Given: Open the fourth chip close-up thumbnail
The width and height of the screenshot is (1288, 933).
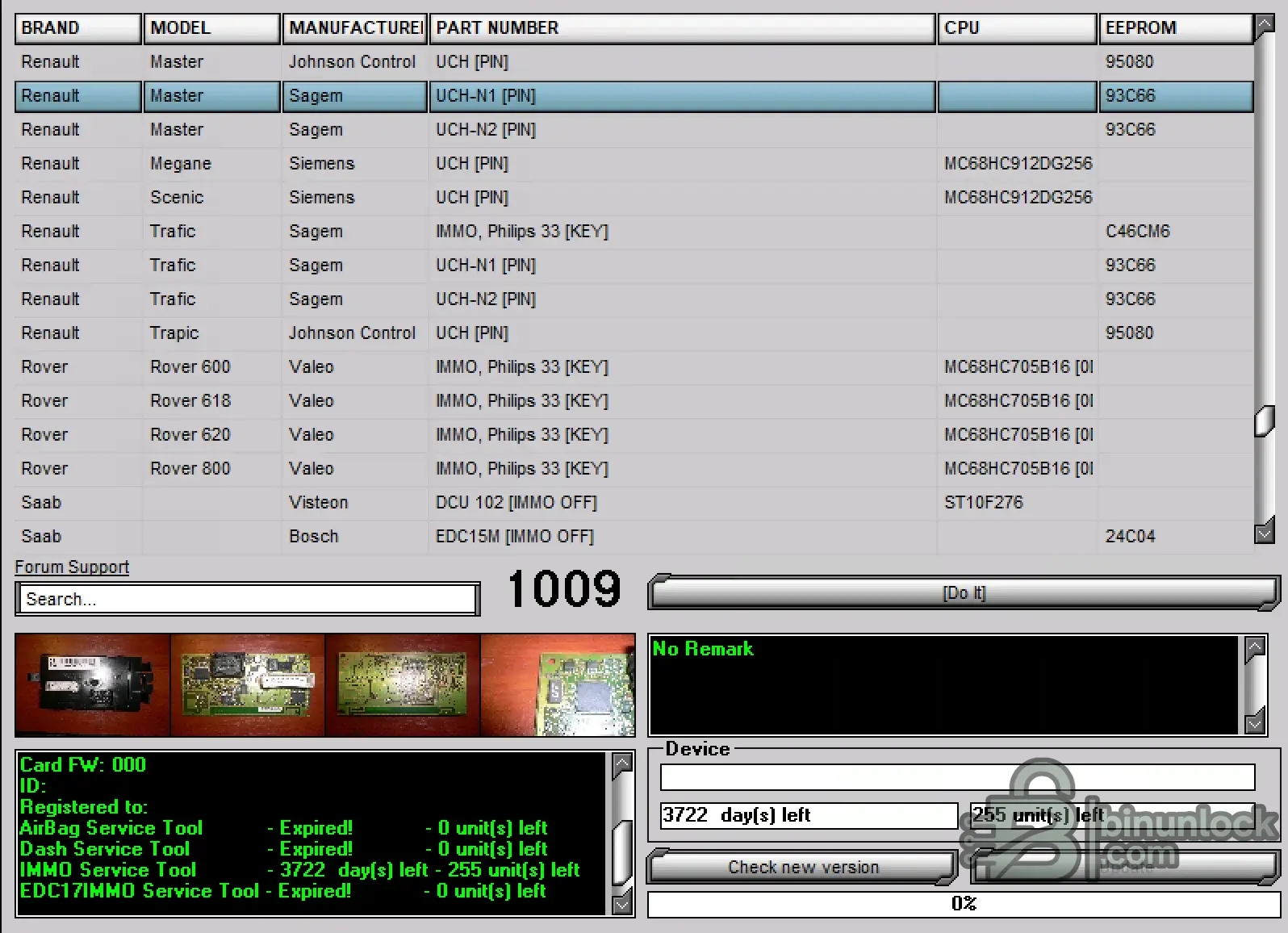Looking at the screenshot, I should coord(558,685).
